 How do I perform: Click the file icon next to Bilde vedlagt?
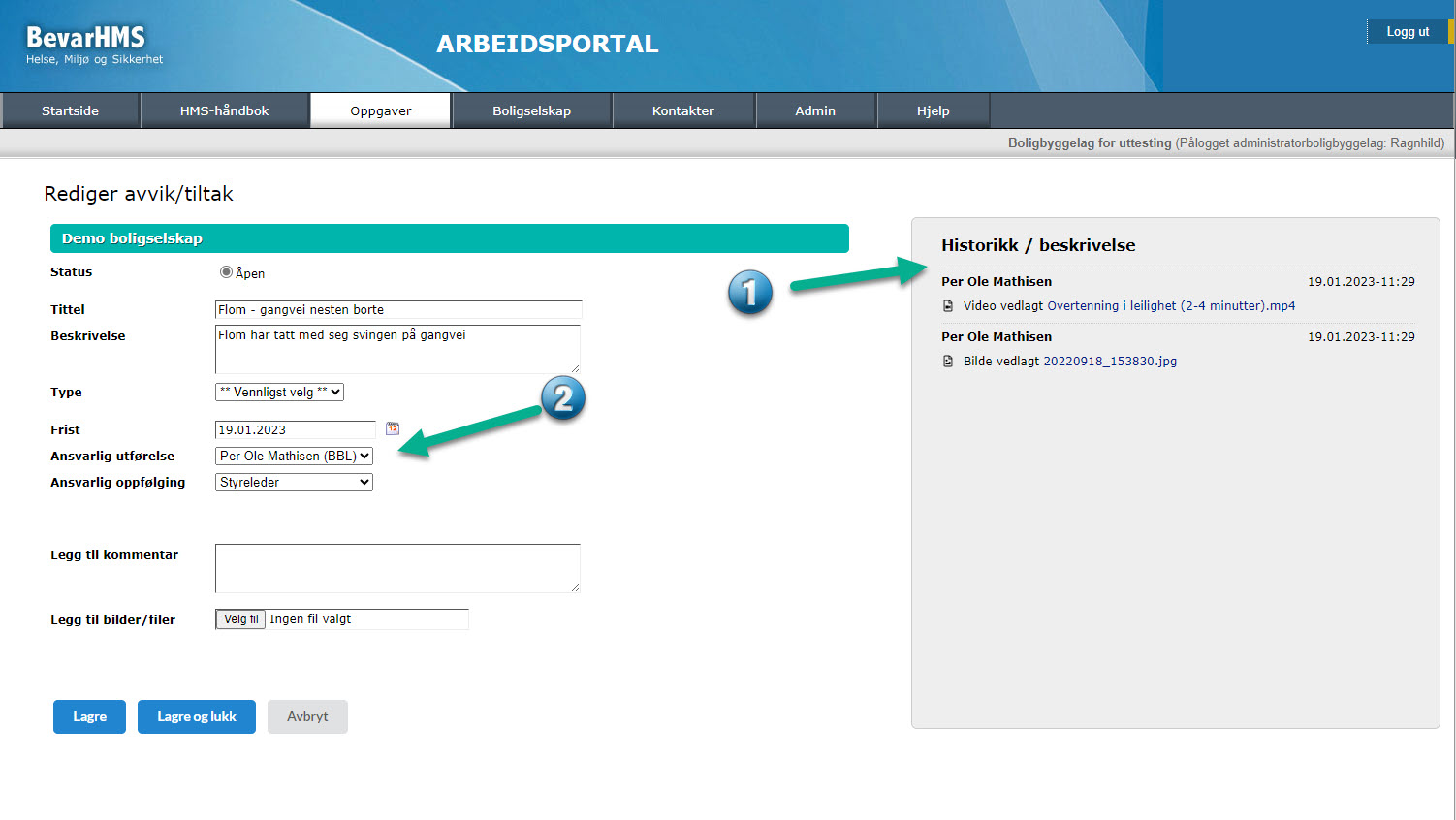click(948, 362)
